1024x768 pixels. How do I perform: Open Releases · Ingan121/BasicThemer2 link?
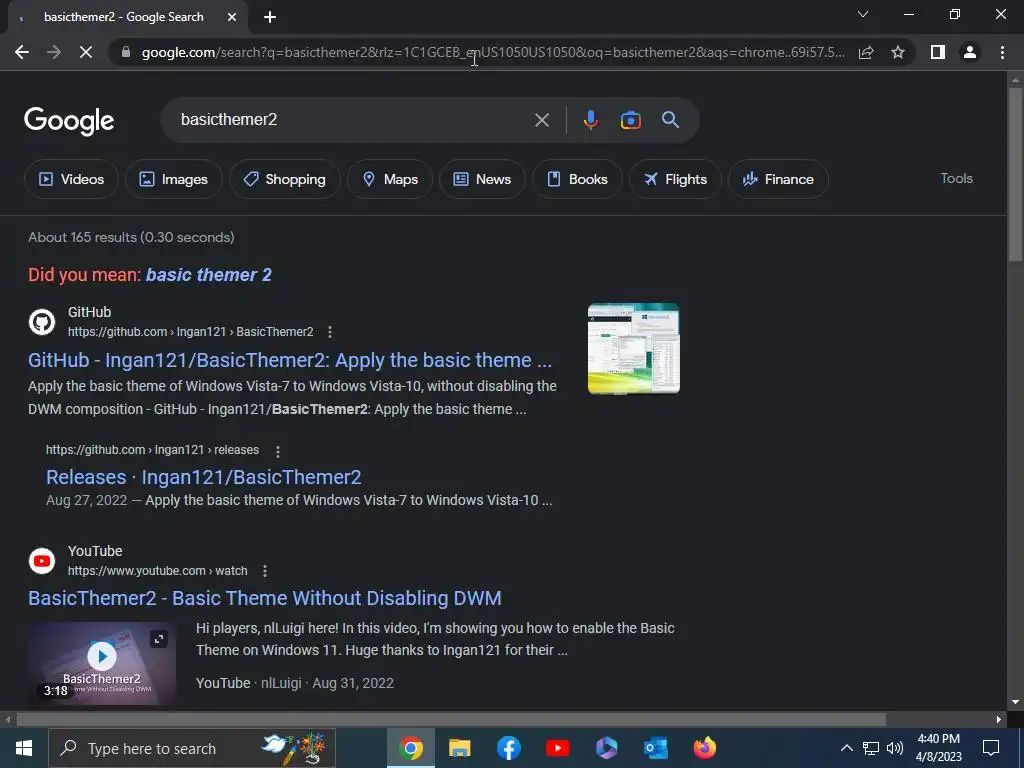click(204, 477)
